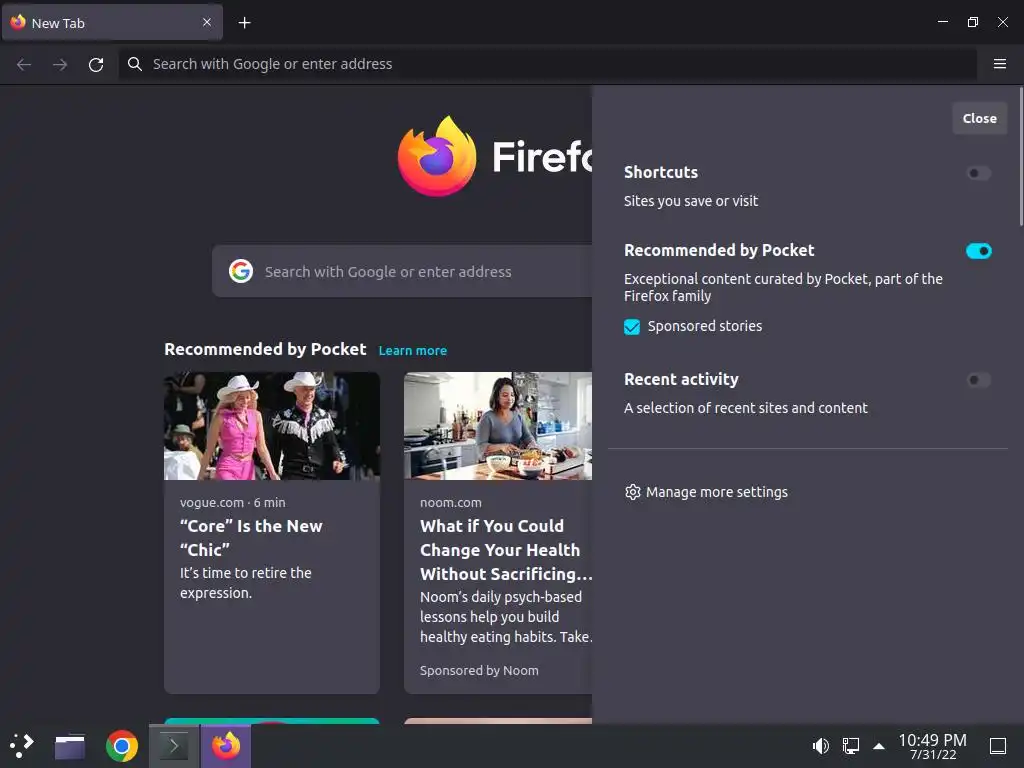
Task: Restore down the Firefox window
Action: pos(972,22)
